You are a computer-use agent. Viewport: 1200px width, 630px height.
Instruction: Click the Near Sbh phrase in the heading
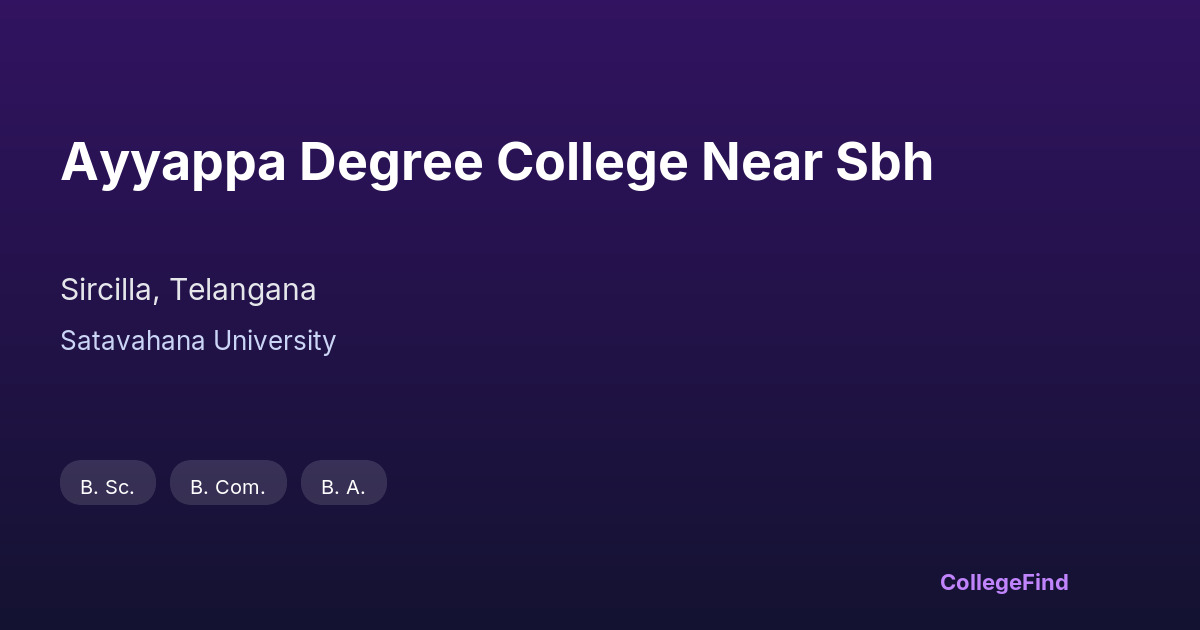click(817, 162)
